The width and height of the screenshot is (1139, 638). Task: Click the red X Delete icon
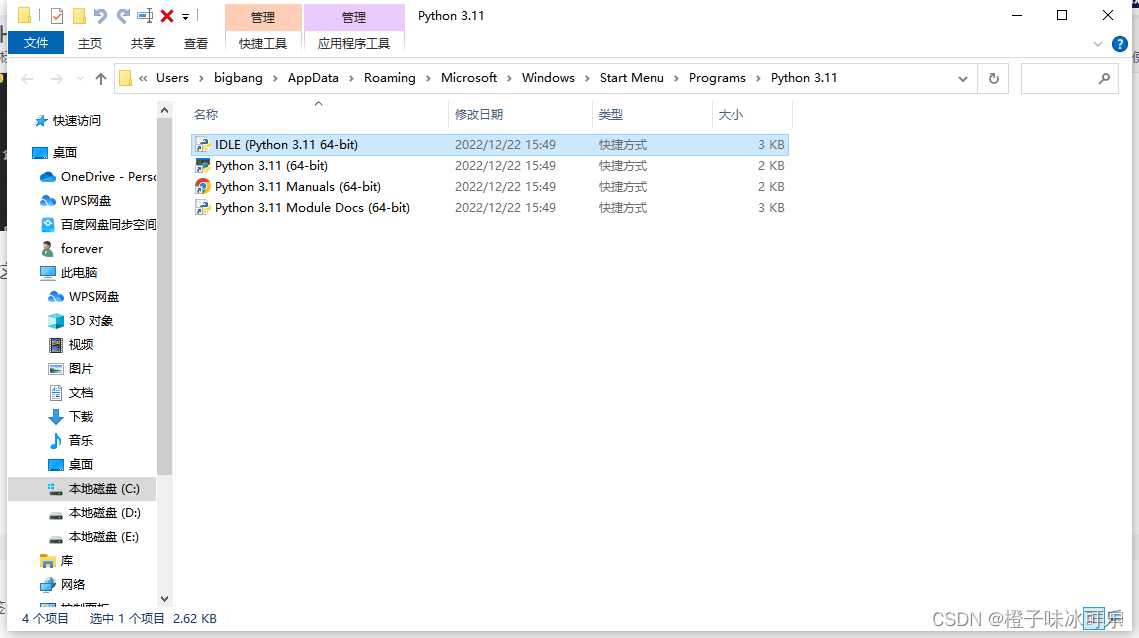[x=167, y=16]
